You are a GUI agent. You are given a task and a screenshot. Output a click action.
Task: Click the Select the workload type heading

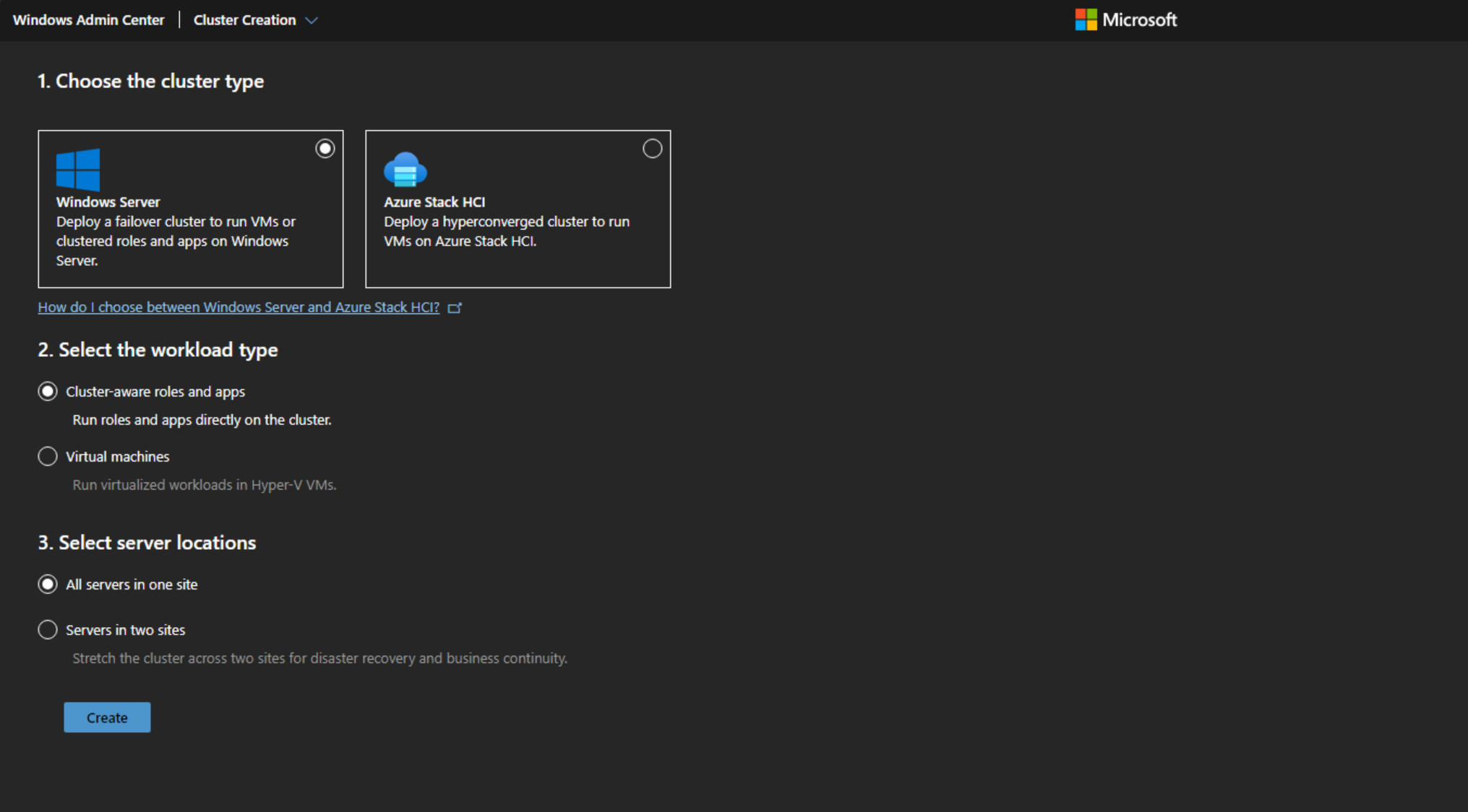[158, 350]
